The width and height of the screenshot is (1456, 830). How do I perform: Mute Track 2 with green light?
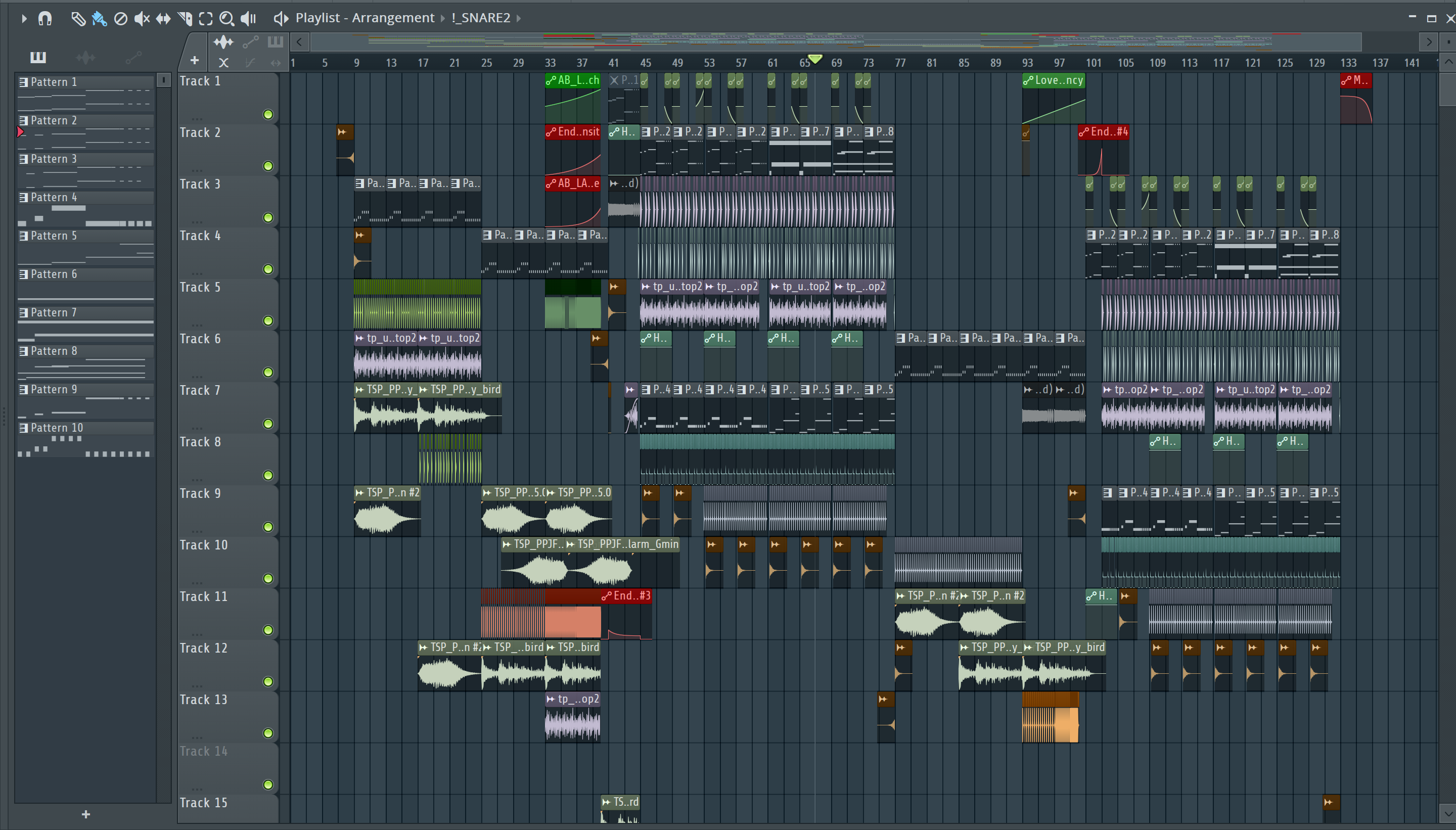click(x=268, y=166)
